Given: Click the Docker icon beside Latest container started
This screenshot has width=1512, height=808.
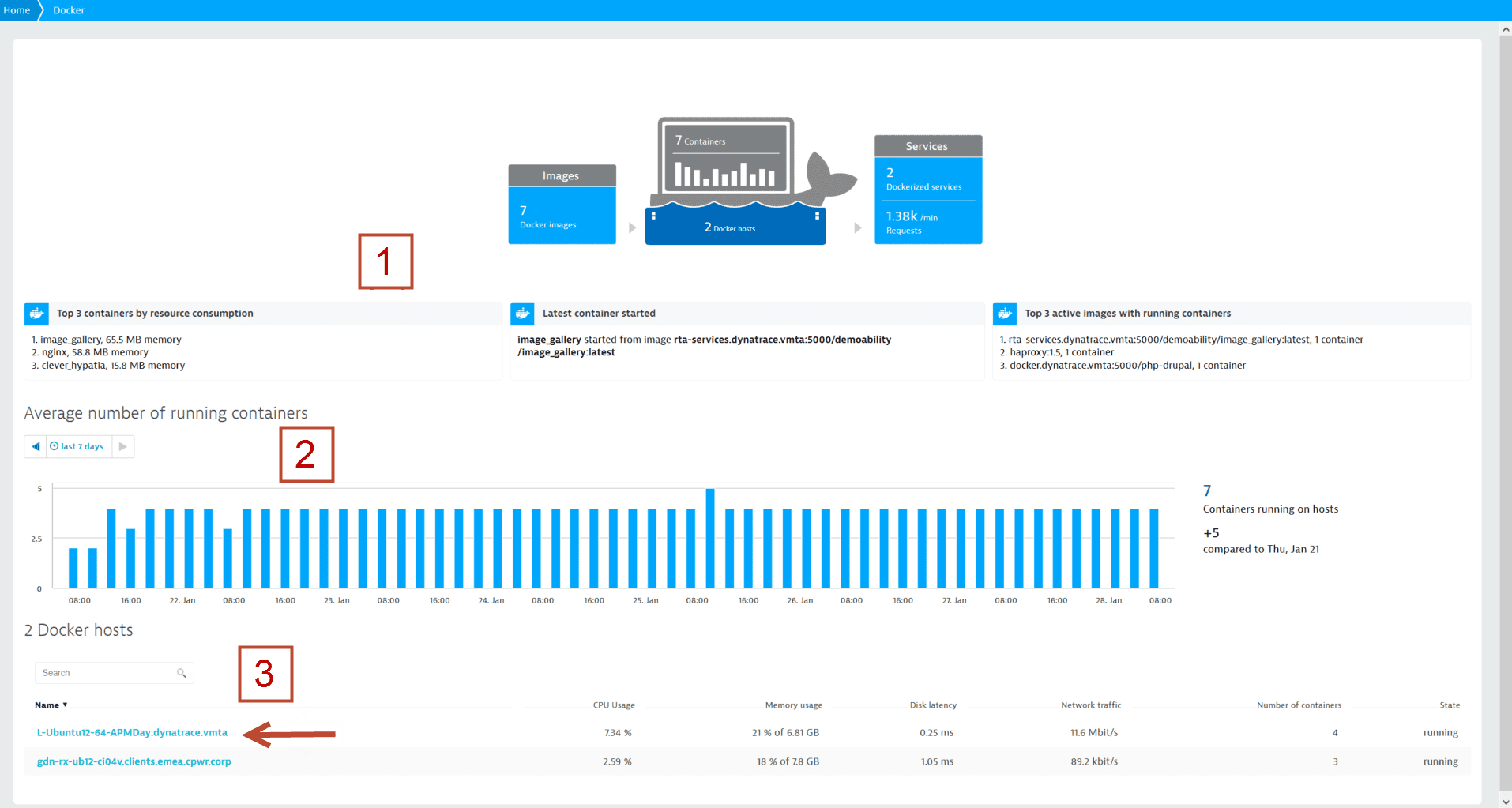Looking at the screenshot, I should (522, 314).
